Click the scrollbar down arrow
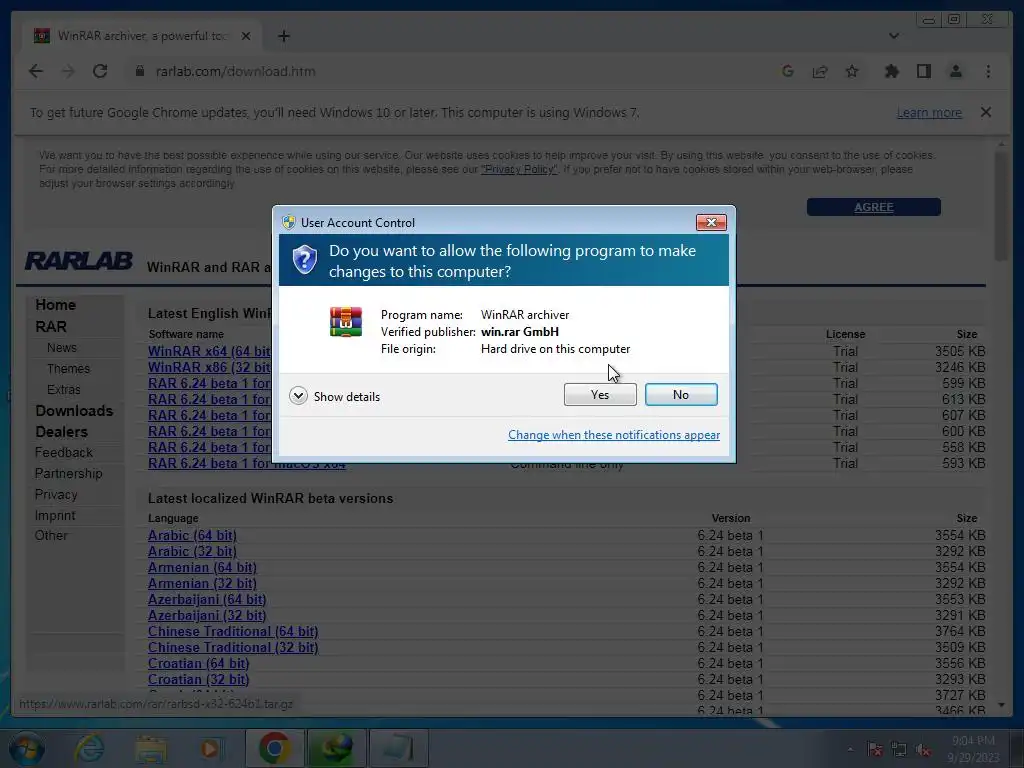Screen dimensions: 1024x768 (1001, 705)
